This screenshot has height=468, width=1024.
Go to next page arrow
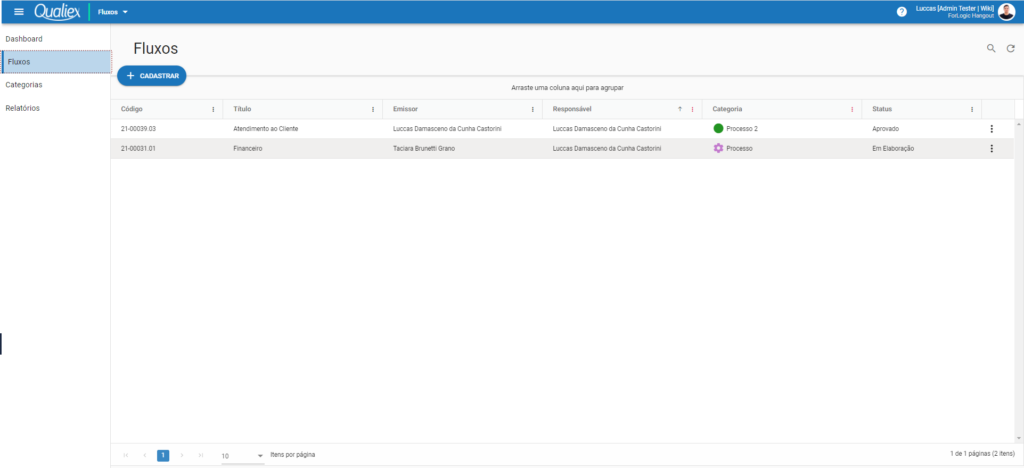coord(182,455)
